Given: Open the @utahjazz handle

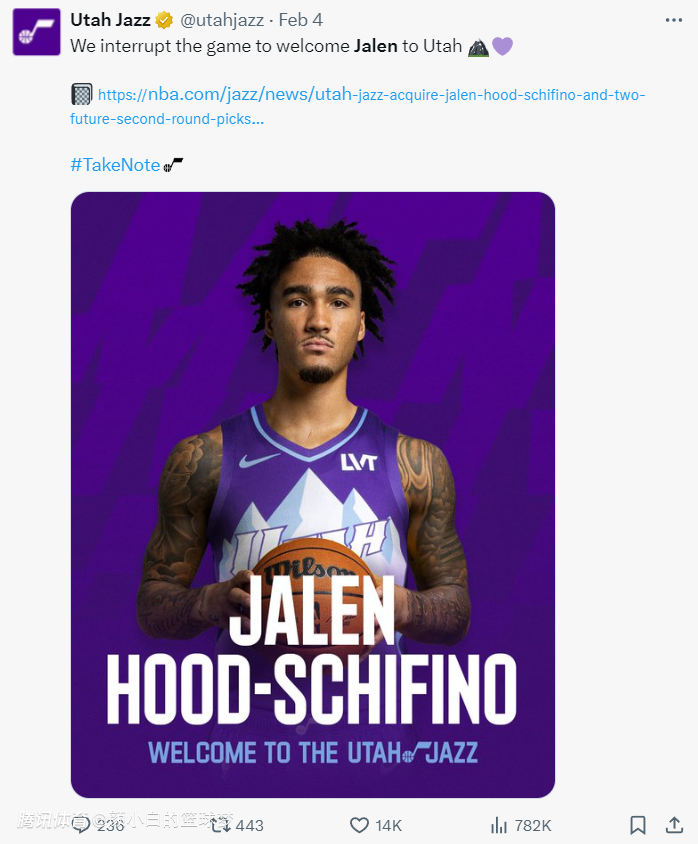Looking at the screenshot, I should [222, 20].
